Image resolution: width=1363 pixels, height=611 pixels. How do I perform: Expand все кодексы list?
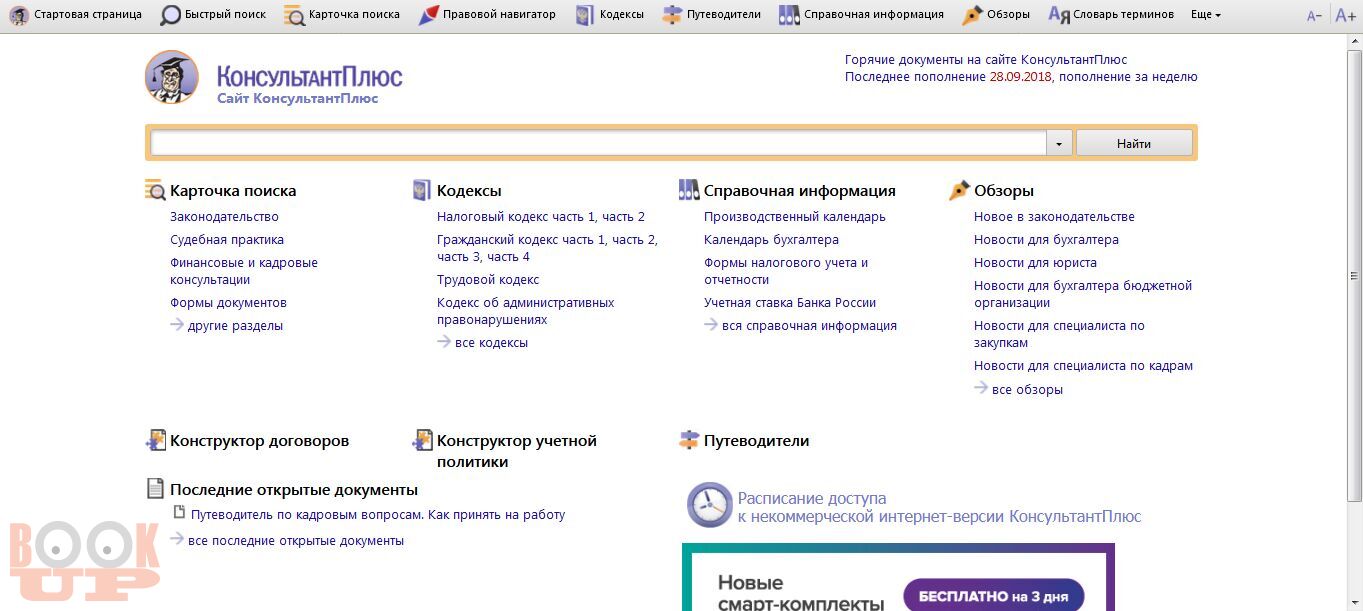[490, 343]
